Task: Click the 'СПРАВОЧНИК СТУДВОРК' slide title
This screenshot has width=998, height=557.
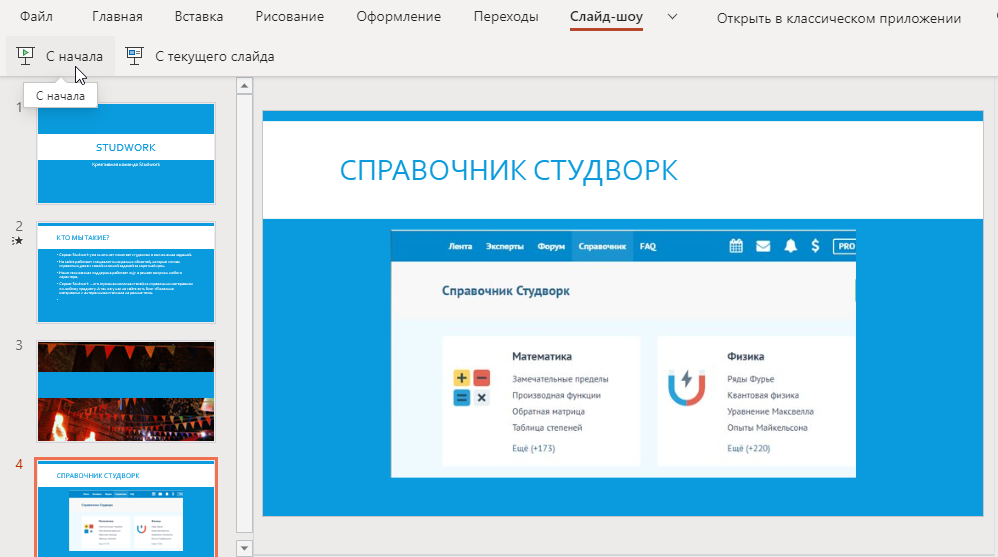Action: (508, 170)
